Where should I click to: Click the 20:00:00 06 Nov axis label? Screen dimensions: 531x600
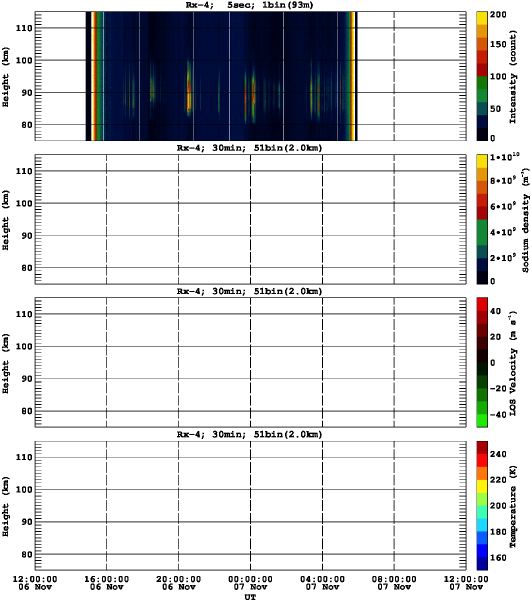(x=178, y=583)
